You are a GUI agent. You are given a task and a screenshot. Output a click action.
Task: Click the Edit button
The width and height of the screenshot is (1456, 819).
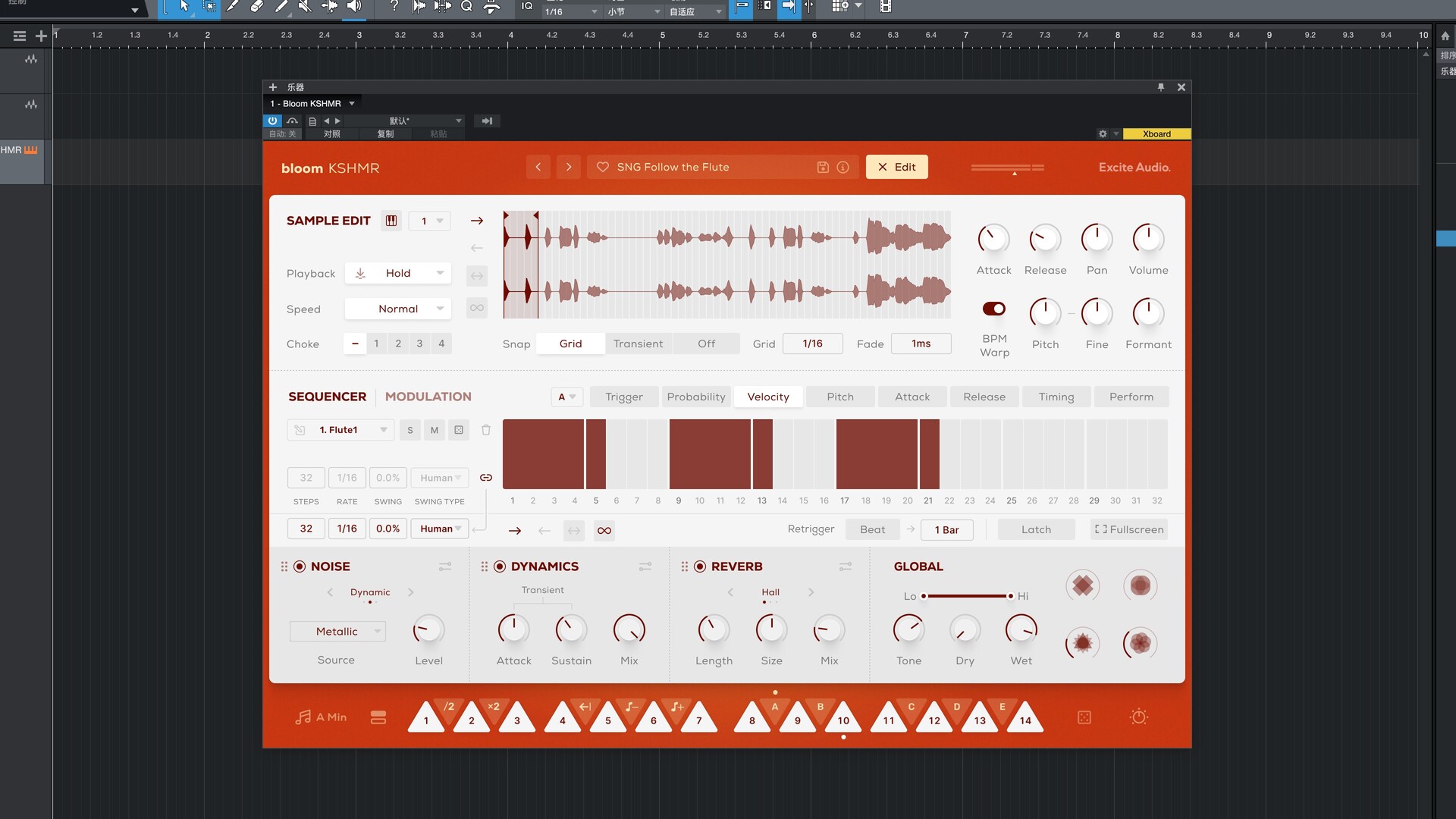(x=897, y=167)
